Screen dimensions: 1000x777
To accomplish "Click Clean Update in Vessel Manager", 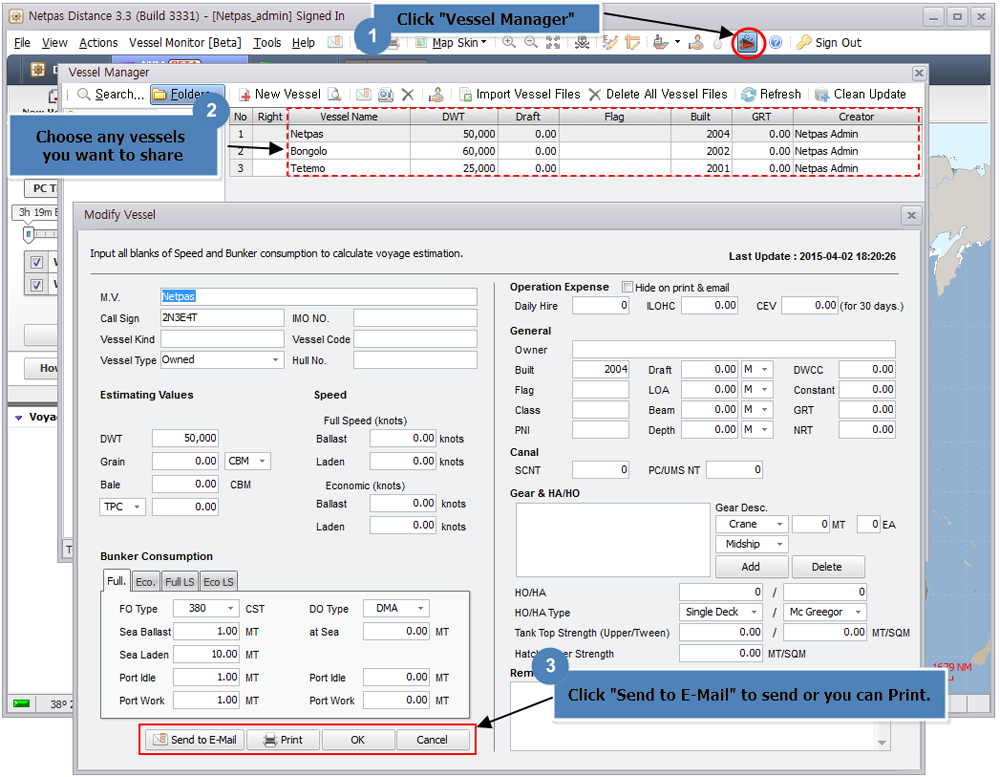I will [860, 94].
